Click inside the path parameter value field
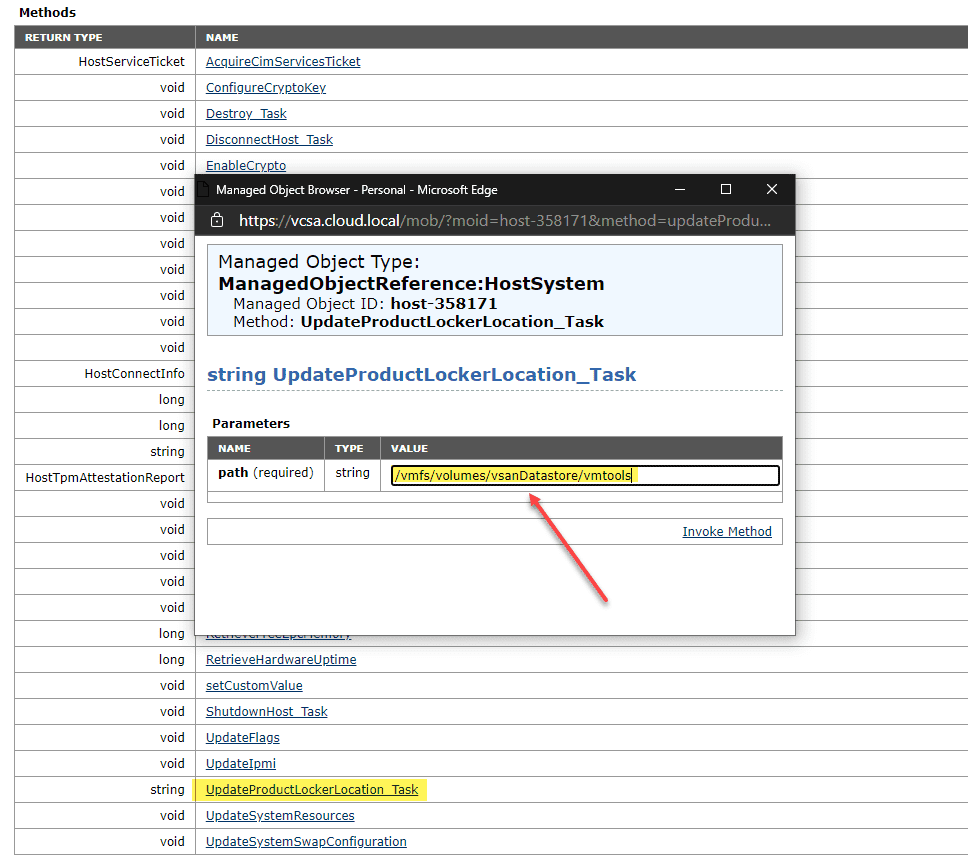 click(x=583, y=475)
